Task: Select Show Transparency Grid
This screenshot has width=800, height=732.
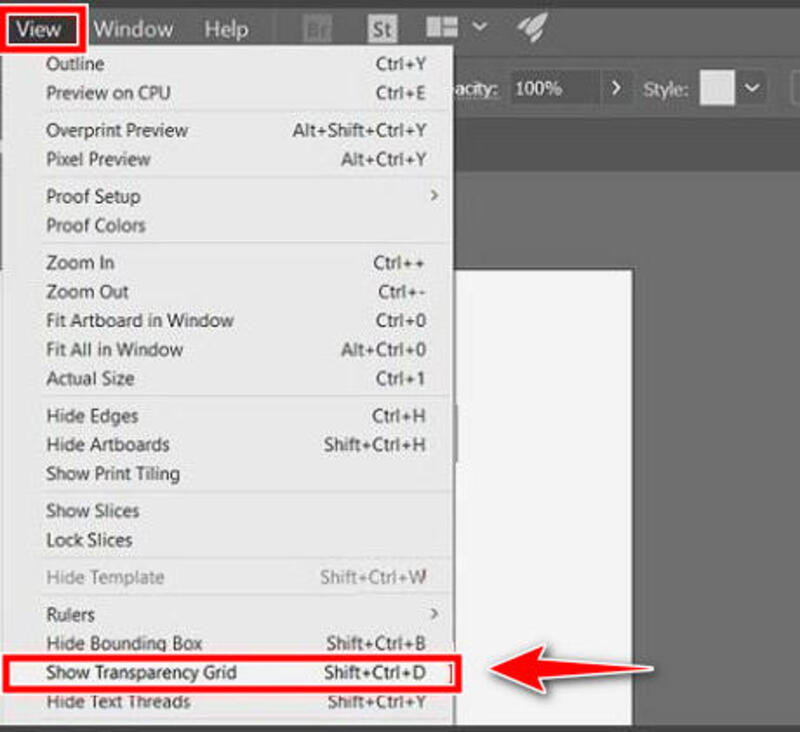Action: (x=232, y=673)
